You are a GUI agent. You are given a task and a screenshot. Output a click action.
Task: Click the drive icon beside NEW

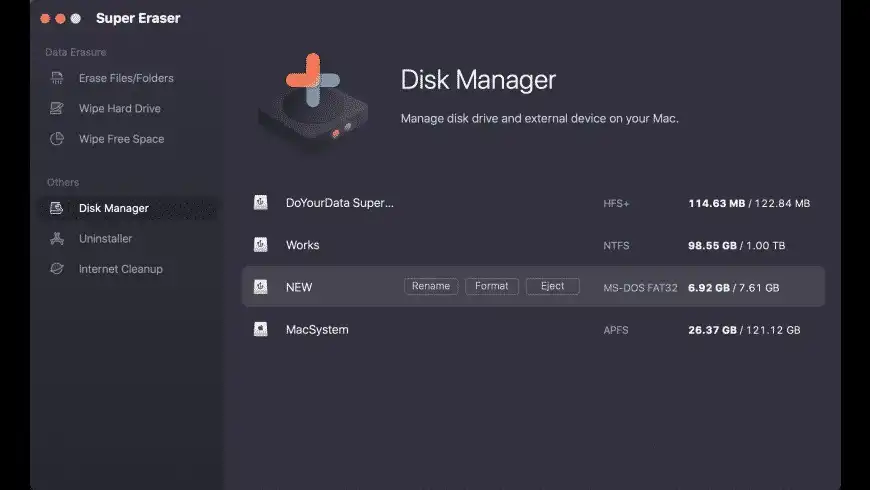[260, 287]
